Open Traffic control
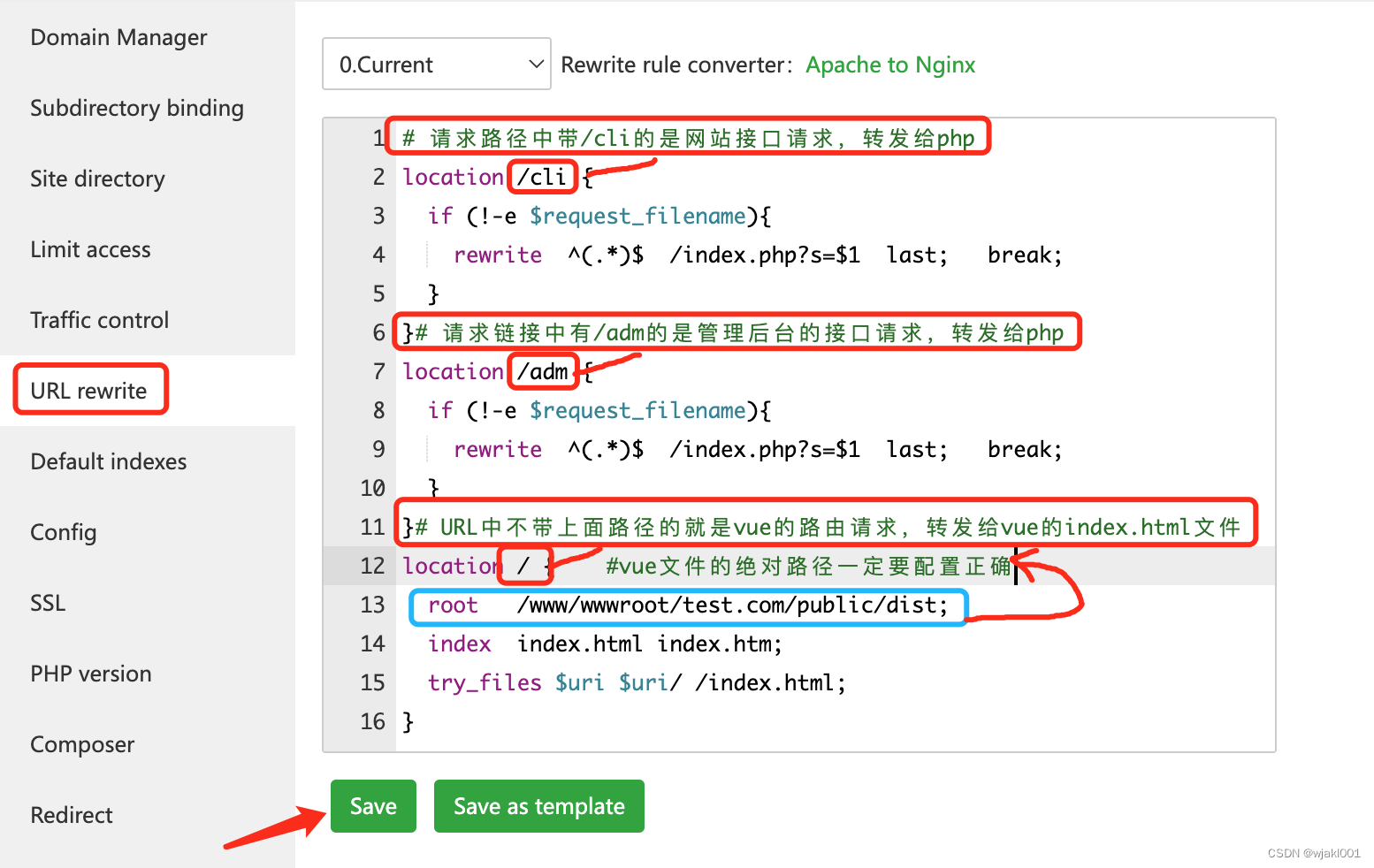The image size is (1374, 868). 99,320
